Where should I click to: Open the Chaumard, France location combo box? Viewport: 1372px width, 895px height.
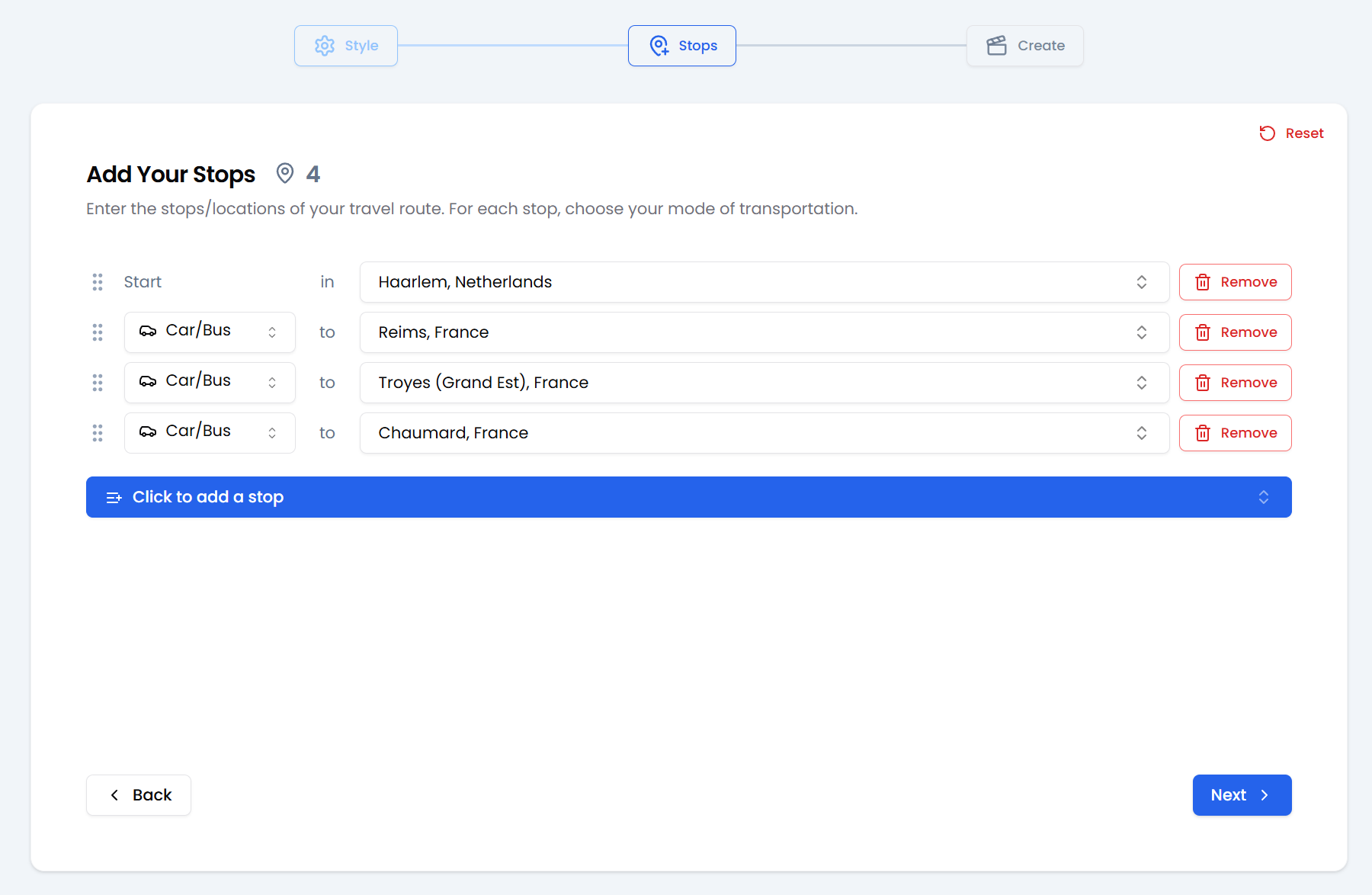(764, 433)
